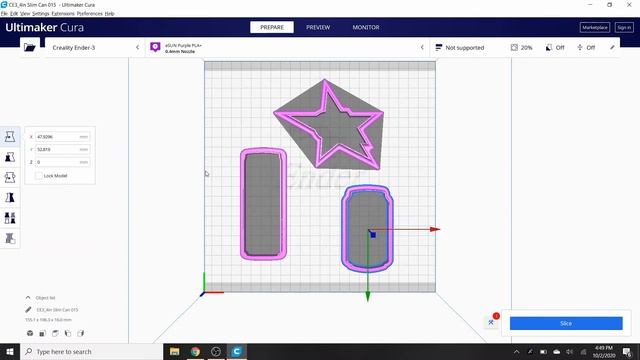Image resolution: width=640 pixels, height=360 pixels.
Task: Select the Mirror tool in left toolbar
Action: [x=10, y=198]
